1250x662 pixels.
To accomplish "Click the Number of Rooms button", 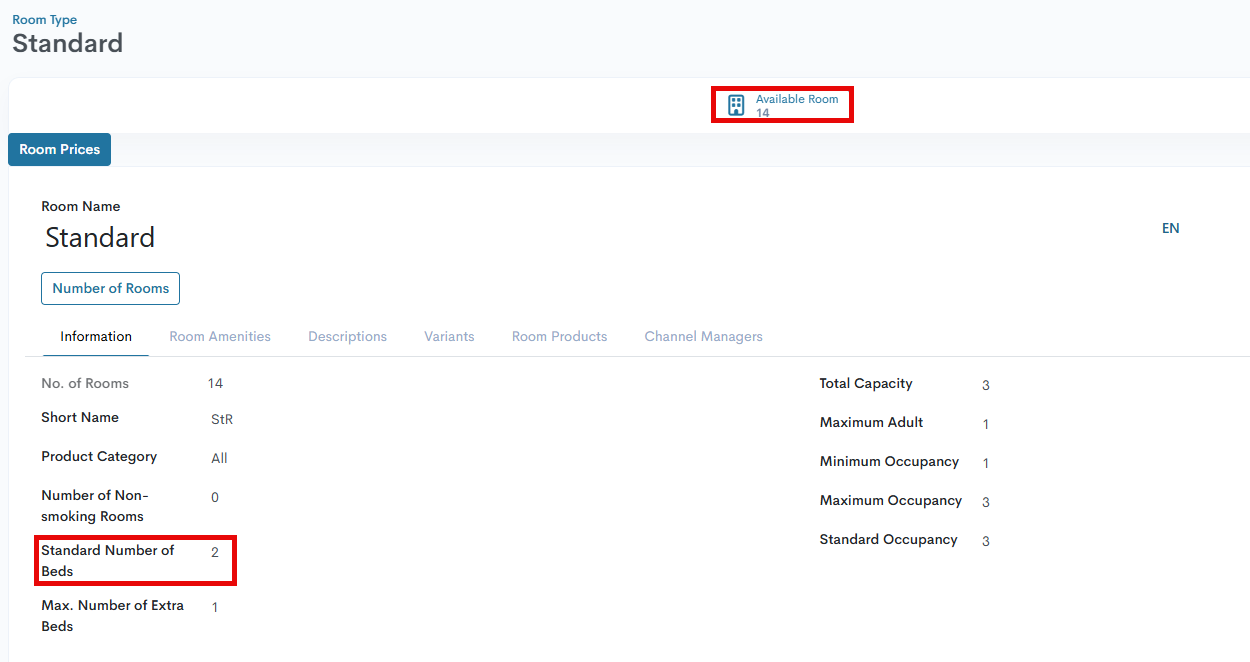I will (x=110, y=288).
